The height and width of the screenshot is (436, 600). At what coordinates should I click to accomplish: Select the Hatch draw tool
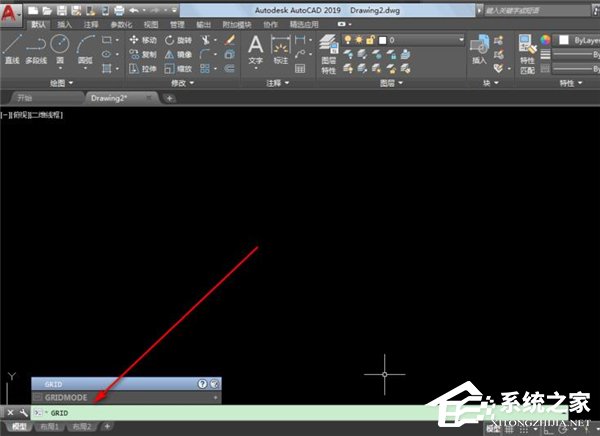coord(107,69)
